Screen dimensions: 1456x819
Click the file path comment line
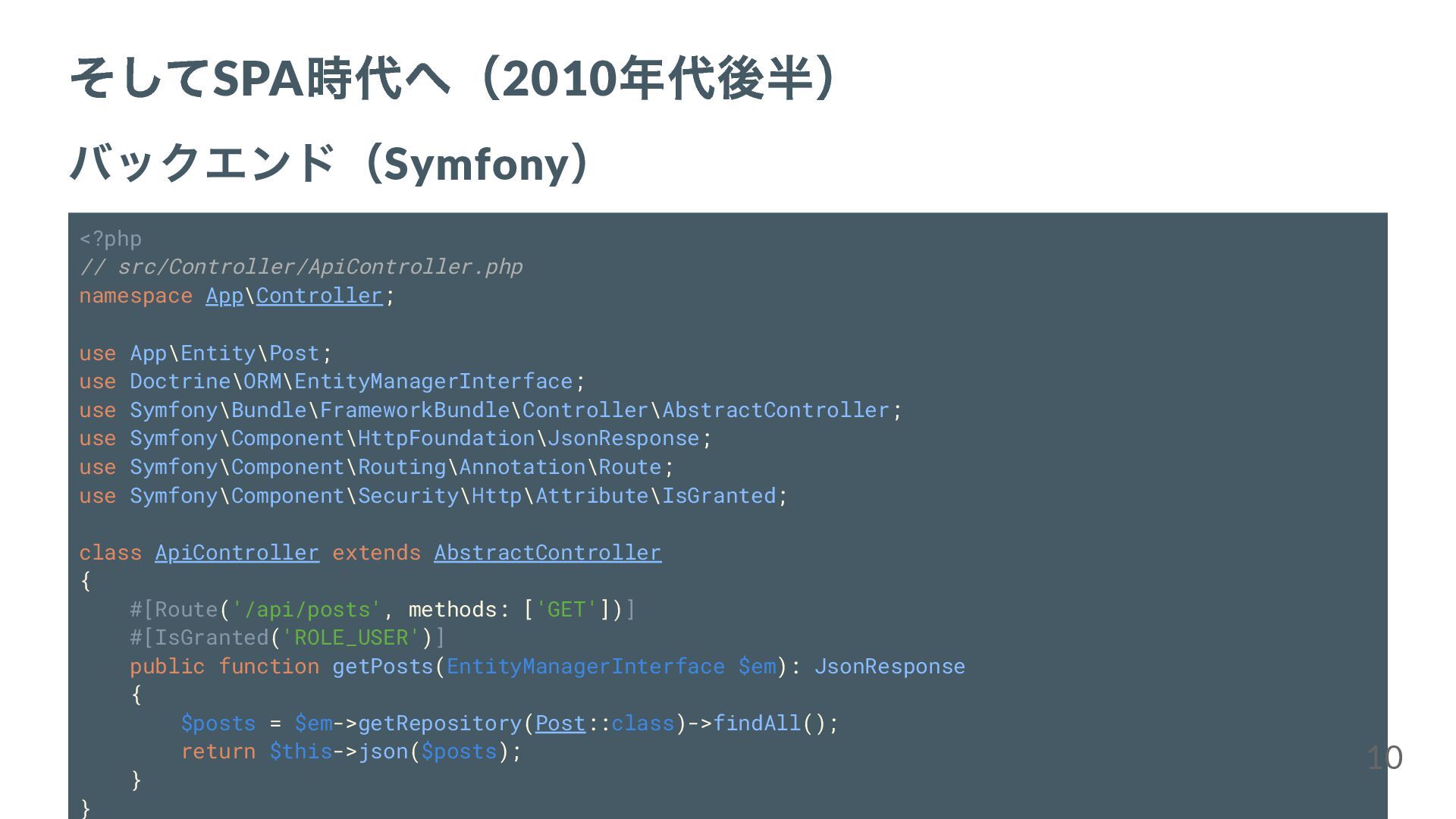pos(301,267)
